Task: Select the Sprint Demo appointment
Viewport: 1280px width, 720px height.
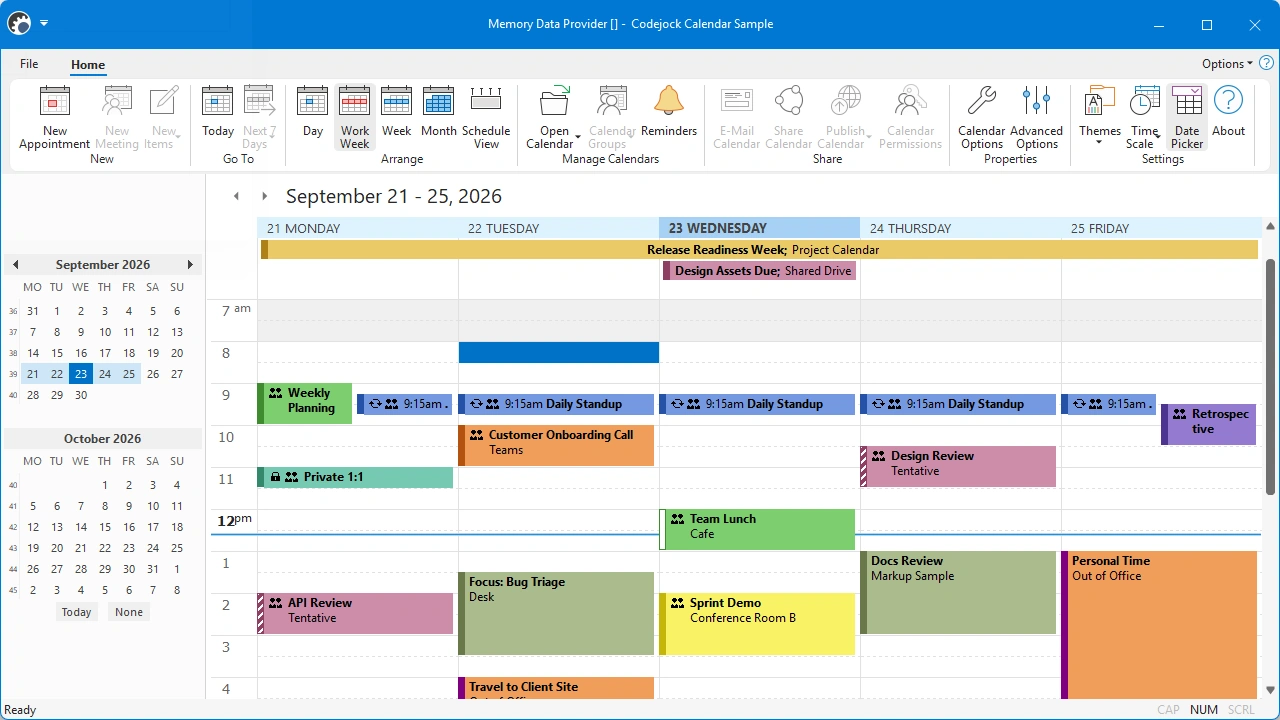Action: pyautogui.click(x=758, y=624)
